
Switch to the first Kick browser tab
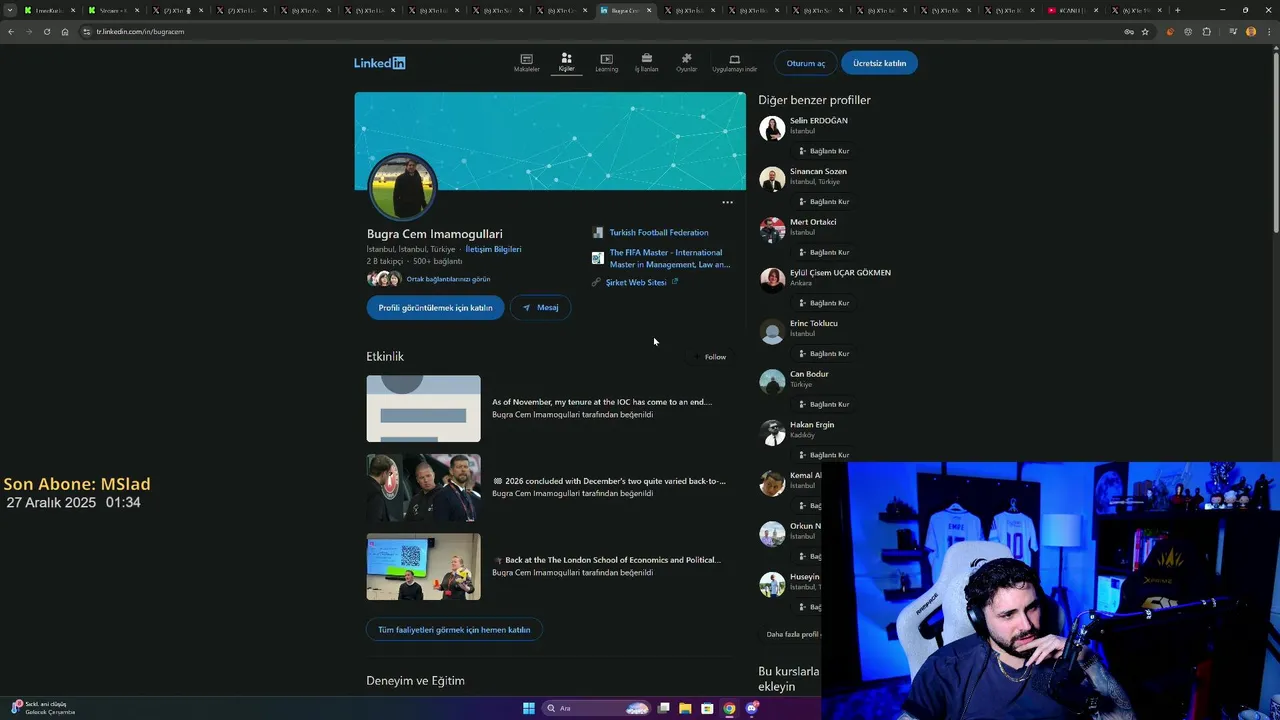(48, 10)
